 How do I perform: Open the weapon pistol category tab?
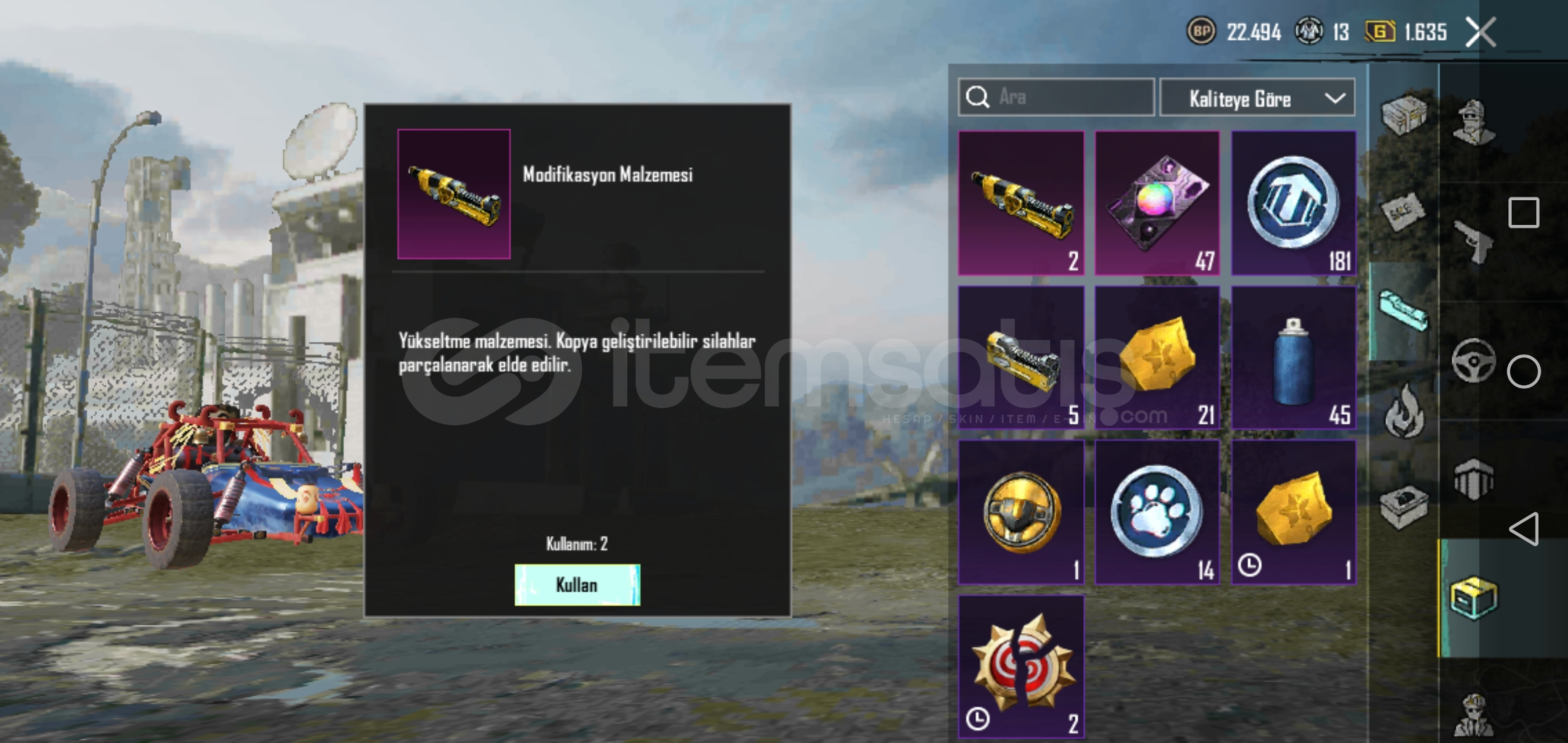point(1473,242)
